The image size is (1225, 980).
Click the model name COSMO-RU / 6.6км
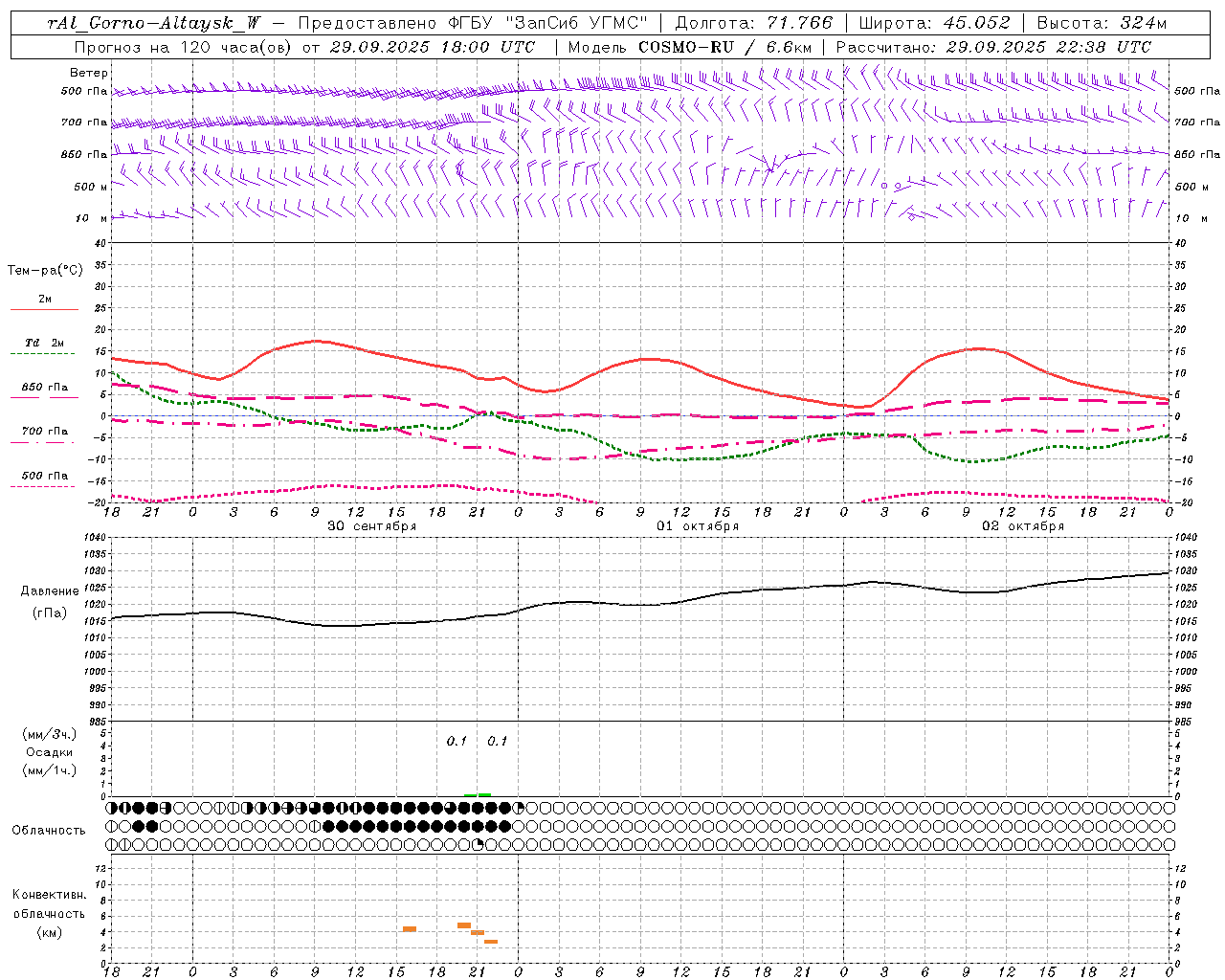(x=725, y=47)
